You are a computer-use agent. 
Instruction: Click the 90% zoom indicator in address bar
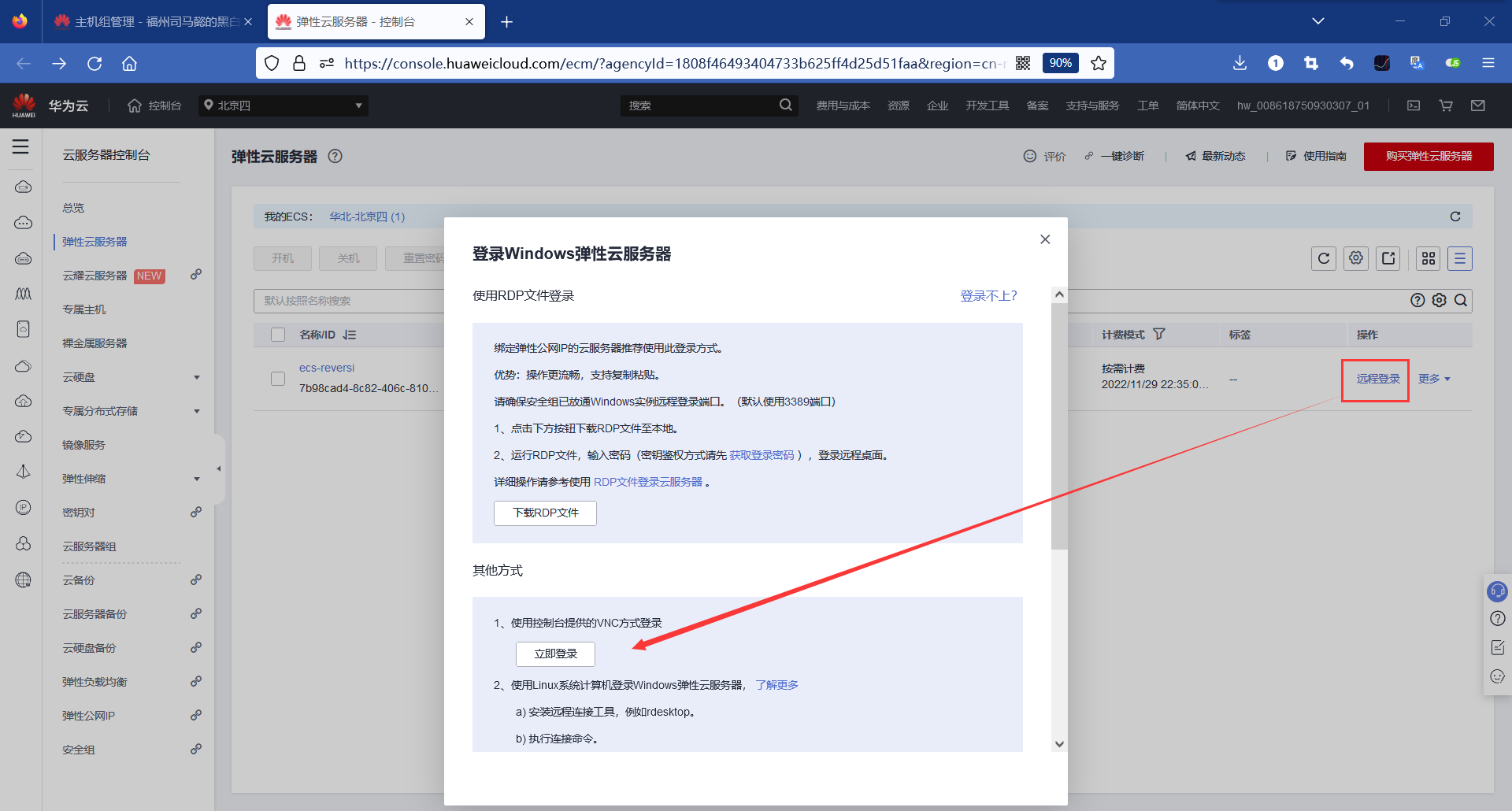[x=1060, y=63]
